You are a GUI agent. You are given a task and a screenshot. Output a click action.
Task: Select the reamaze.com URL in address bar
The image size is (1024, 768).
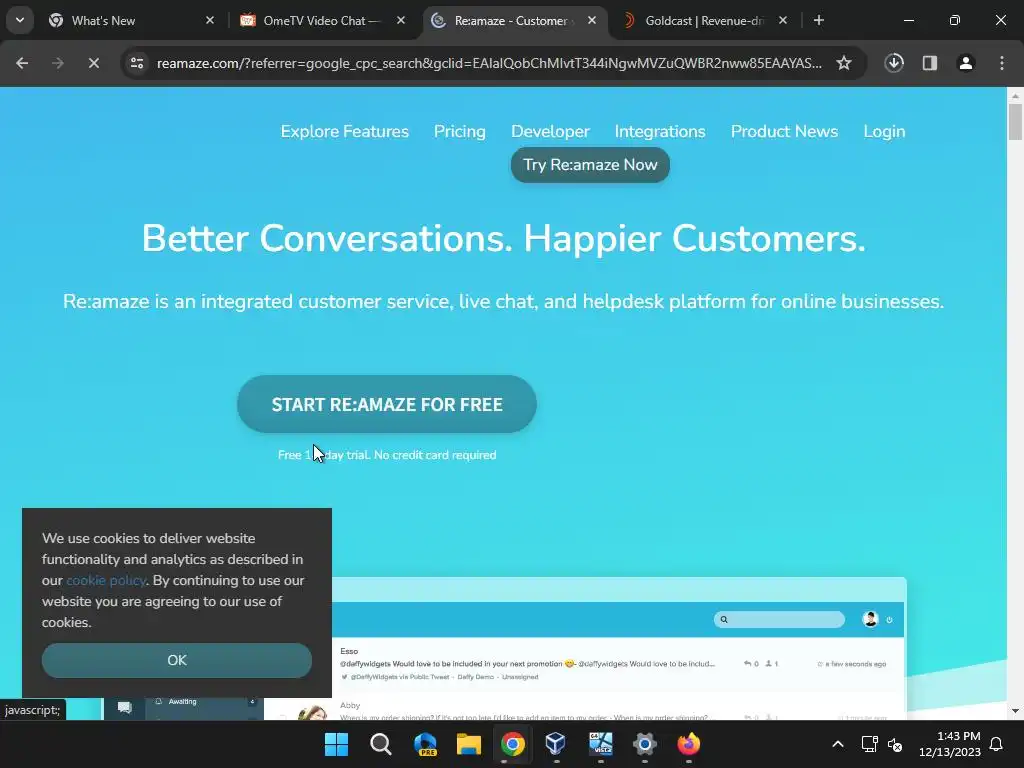tap(489, 63)
